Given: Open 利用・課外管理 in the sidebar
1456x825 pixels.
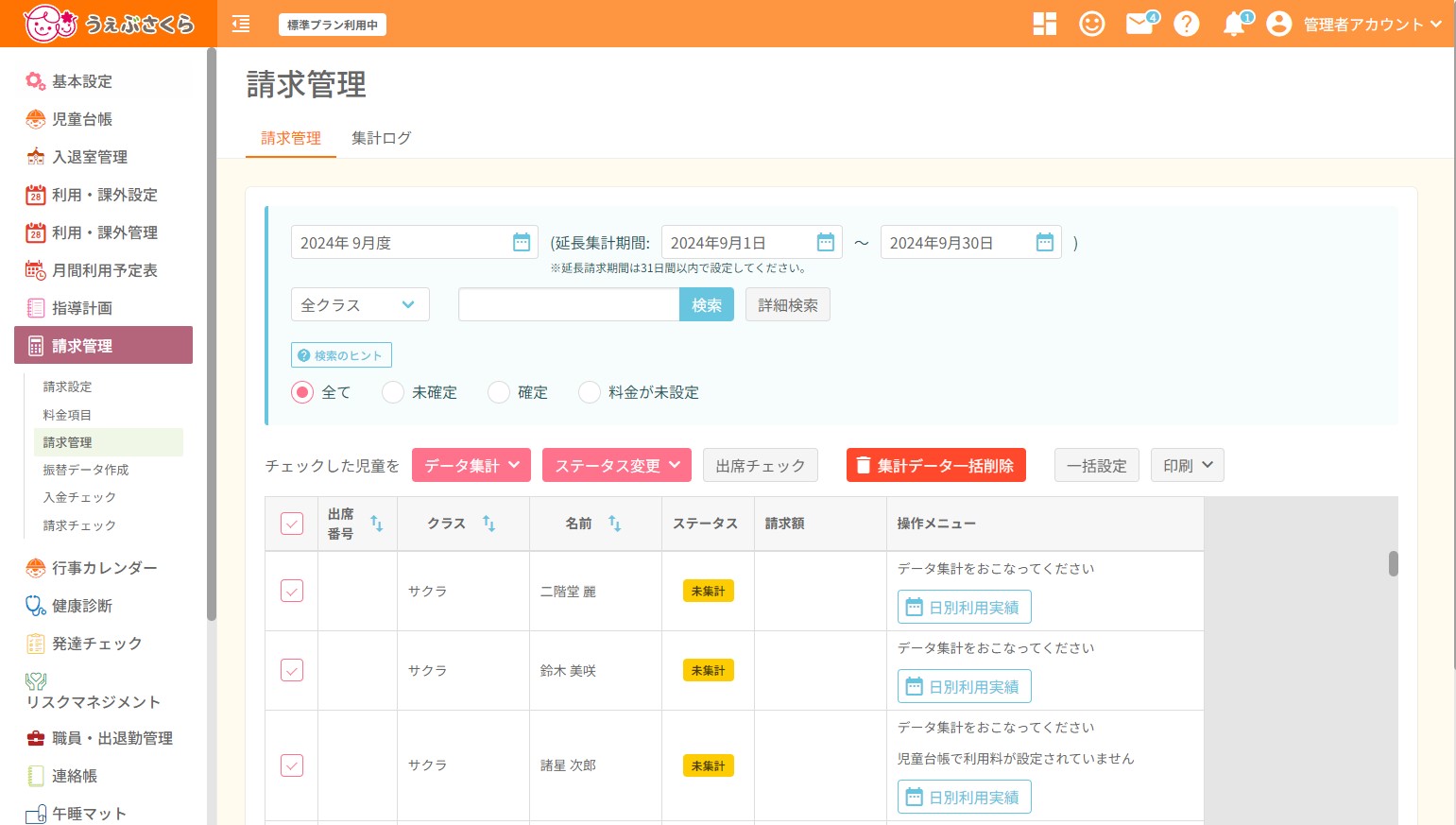Looking at the screenshot, I should pos(104,232).
